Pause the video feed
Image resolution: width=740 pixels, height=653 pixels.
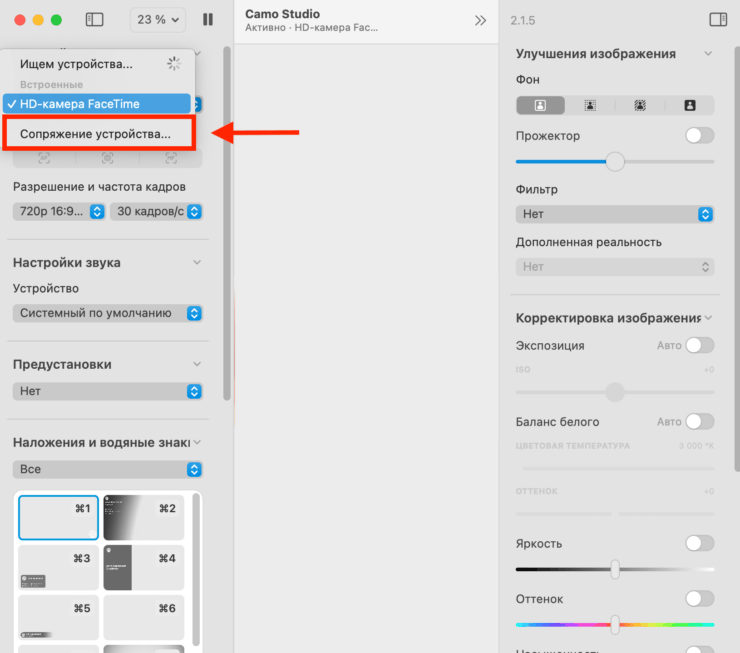pyautogui.click(x=208, y=20)
